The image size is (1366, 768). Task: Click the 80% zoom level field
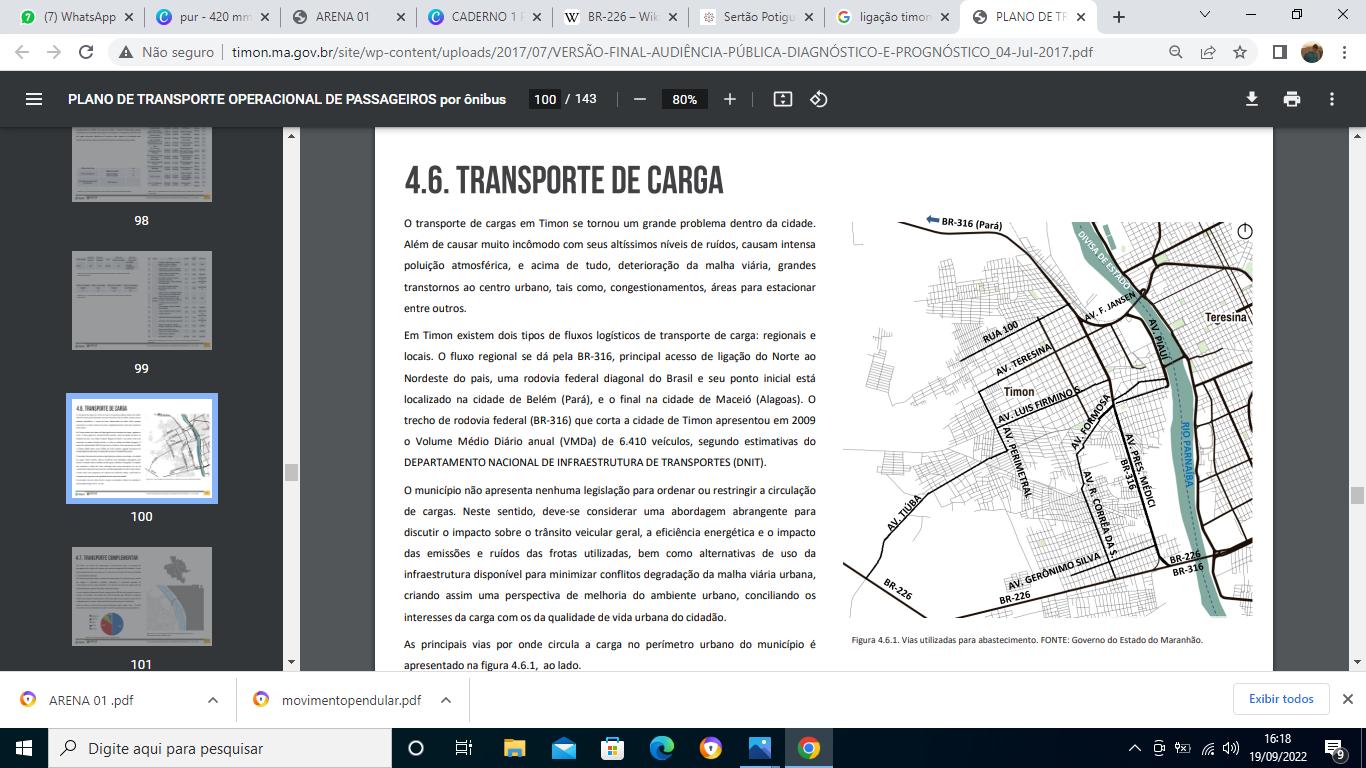pyautogui.click(x=685, y=99)
